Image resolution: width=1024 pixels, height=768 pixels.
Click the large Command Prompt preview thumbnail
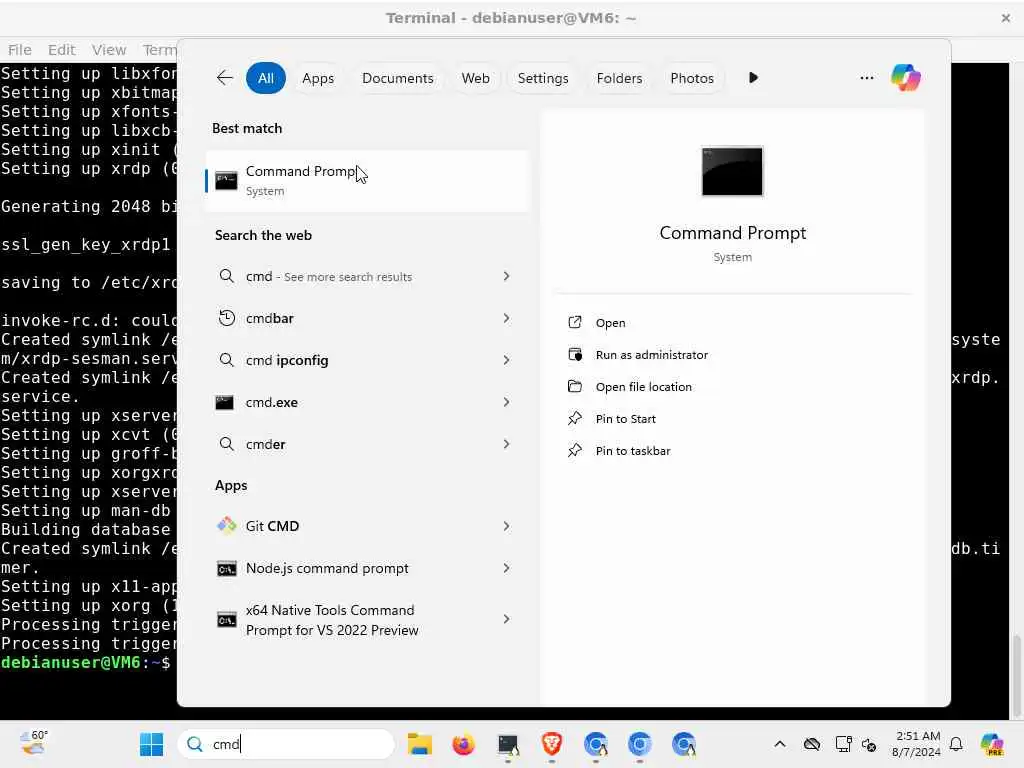click(732, 171)
